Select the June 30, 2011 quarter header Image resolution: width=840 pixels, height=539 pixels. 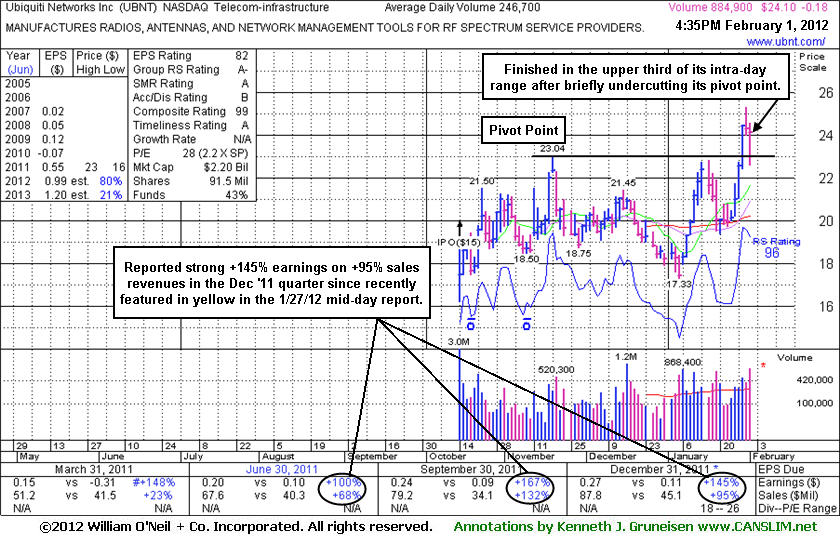pos(282,469)
